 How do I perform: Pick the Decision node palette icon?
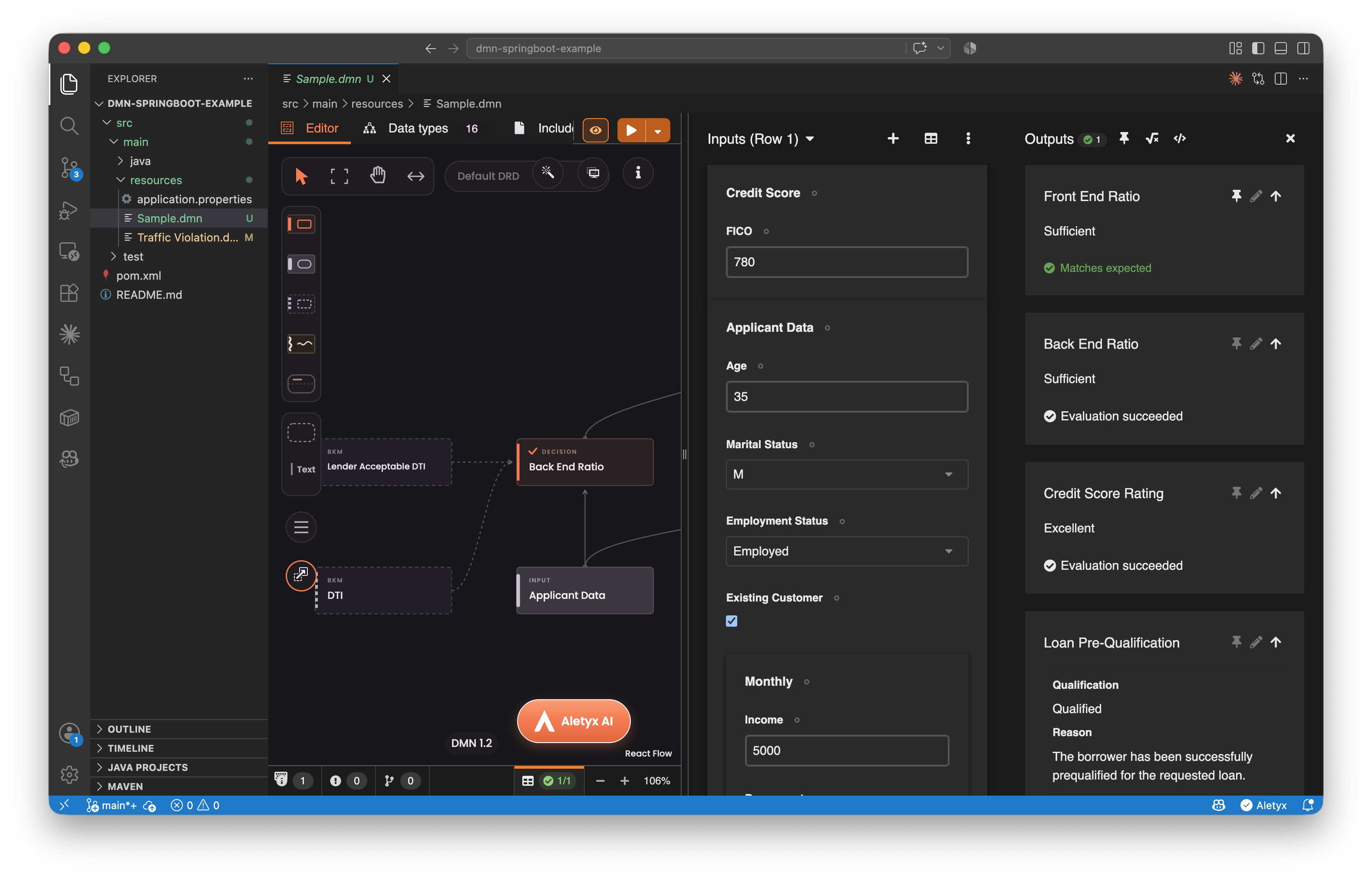[301, 224]
